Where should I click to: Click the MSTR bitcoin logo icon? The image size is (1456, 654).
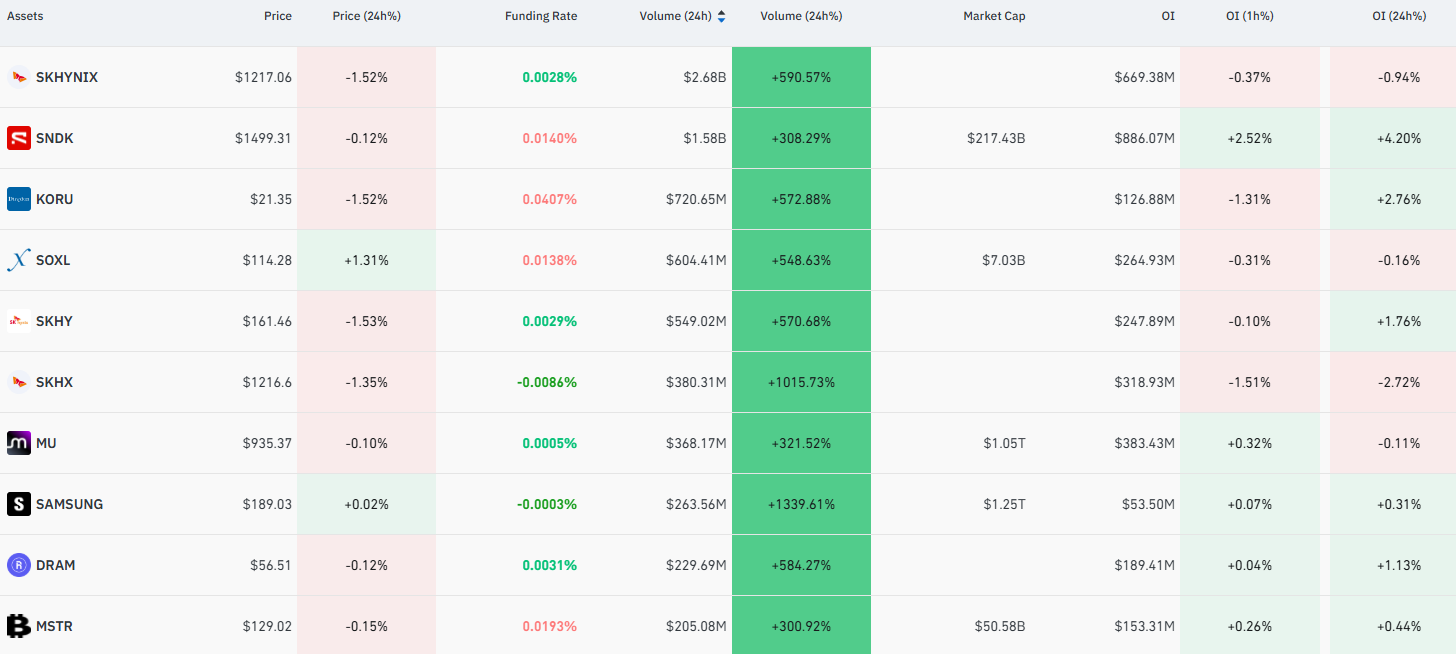[x=19, y=626]
